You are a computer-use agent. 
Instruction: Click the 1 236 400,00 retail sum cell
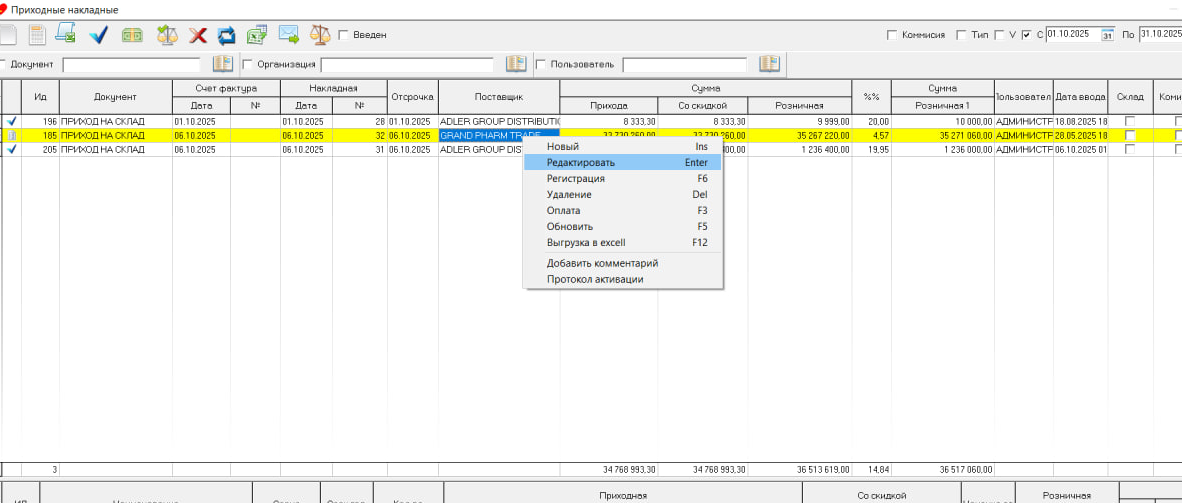pyautogui.click(x=800, y=149)
